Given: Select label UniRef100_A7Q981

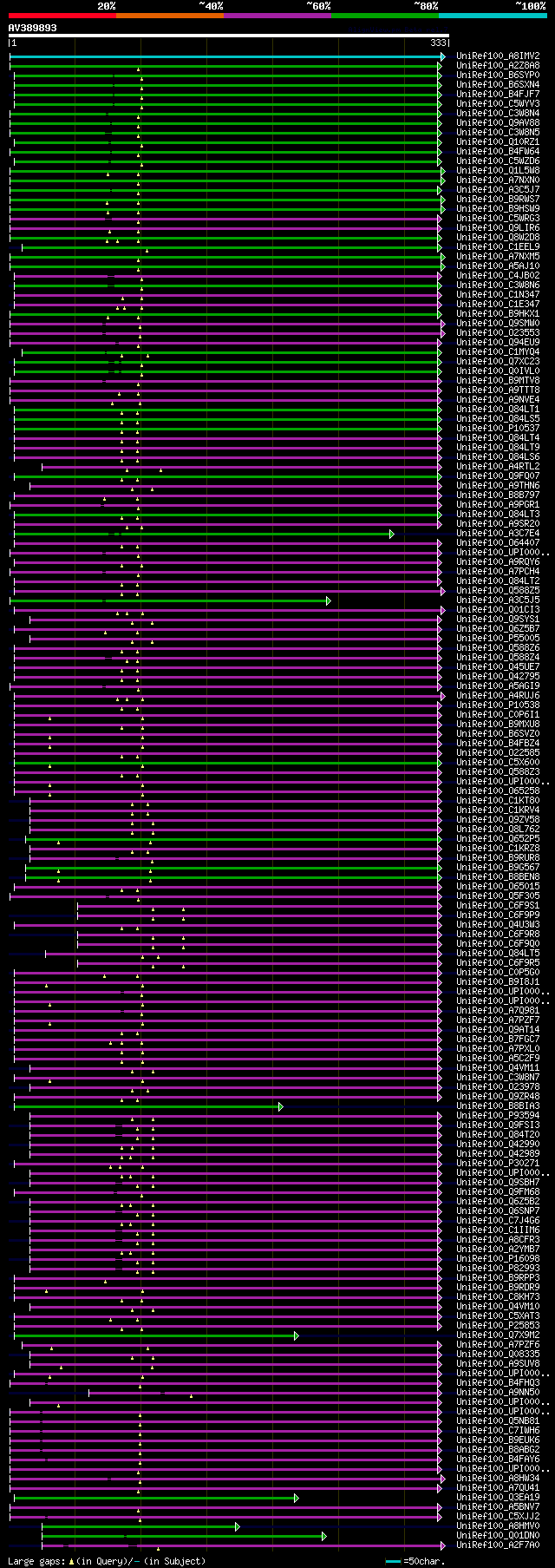Looking at the screenshot, I should click(498, 1011).
